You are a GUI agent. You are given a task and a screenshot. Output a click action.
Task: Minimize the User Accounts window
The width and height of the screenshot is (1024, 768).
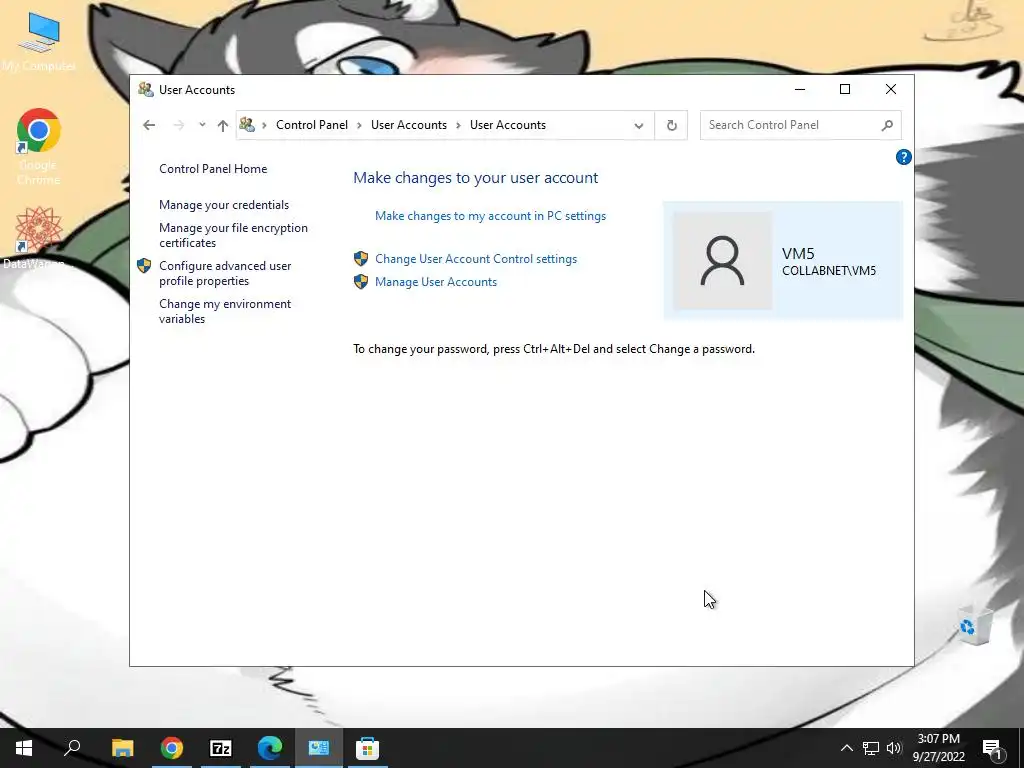point(799,89)
